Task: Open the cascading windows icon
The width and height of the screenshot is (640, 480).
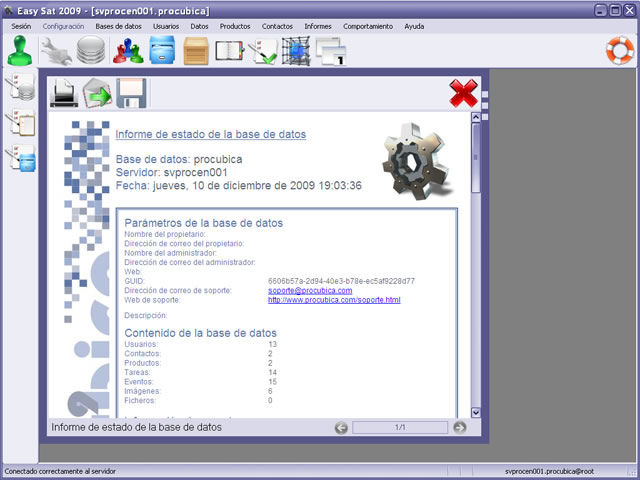Action: (x=331, y=51)
